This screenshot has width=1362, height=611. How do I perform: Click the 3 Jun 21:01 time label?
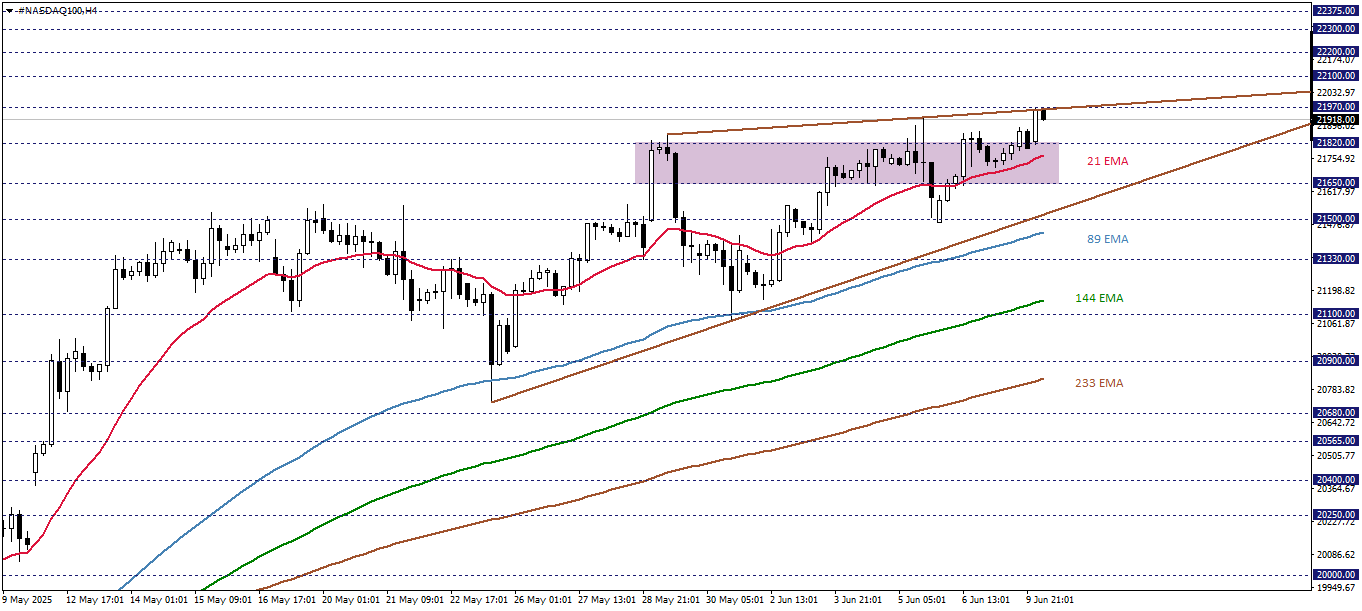[x=860, y=601]
